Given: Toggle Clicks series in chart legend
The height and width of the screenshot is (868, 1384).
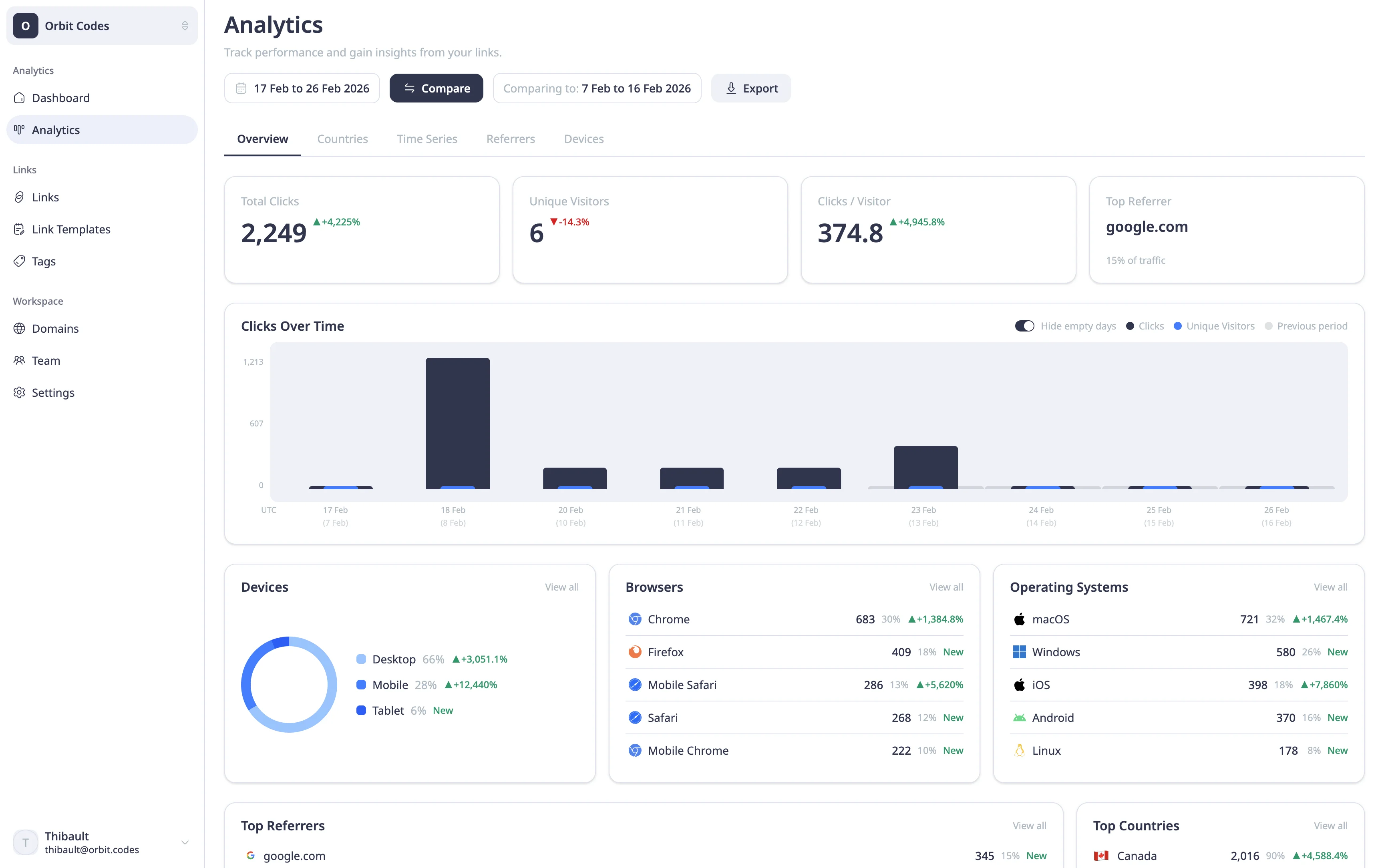Looking at the screenshot, I should (1145, 326).
